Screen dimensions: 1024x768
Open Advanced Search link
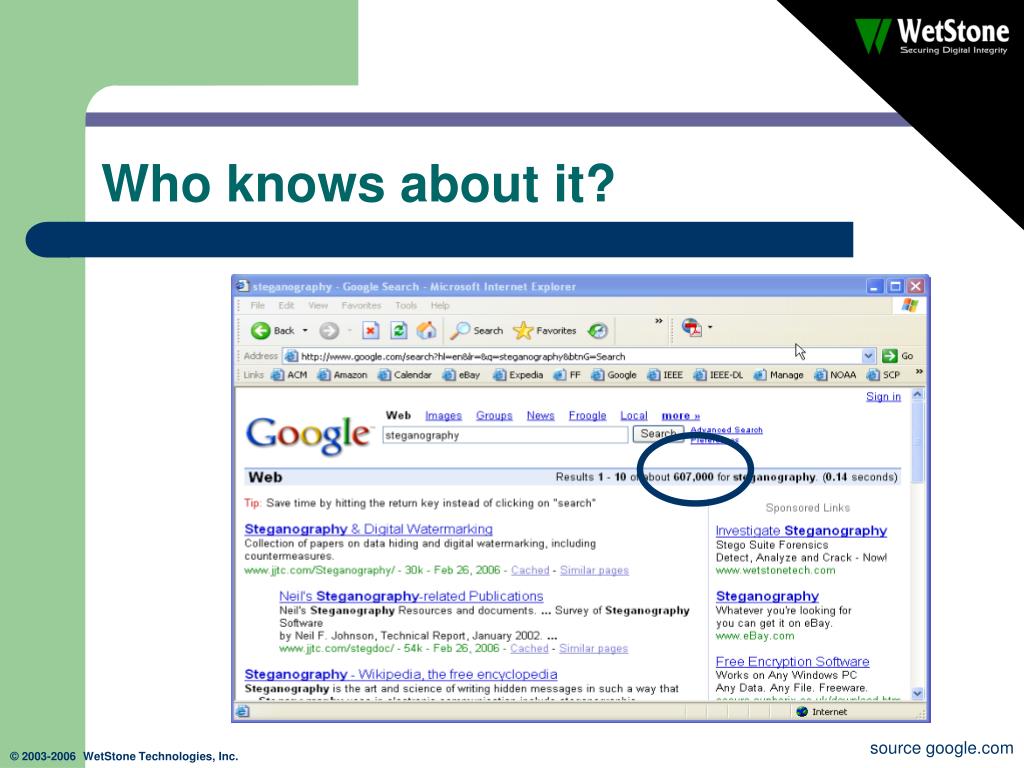tap(726, 430)
